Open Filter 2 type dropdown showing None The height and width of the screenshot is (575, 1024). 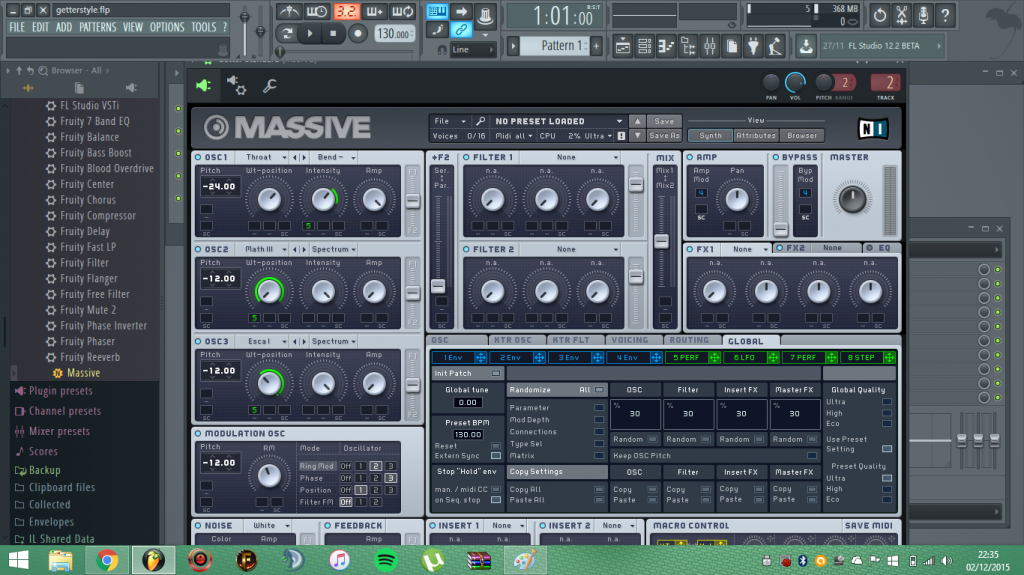570,250
